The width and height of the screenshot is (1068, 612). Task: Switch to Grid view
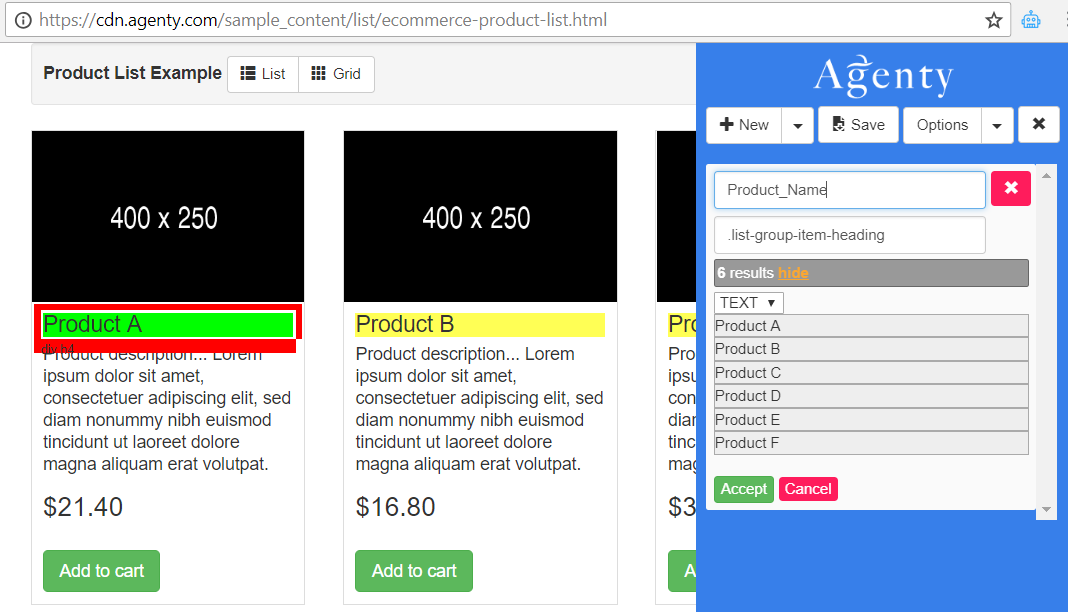pyautogui.click(x=336, y=73)
